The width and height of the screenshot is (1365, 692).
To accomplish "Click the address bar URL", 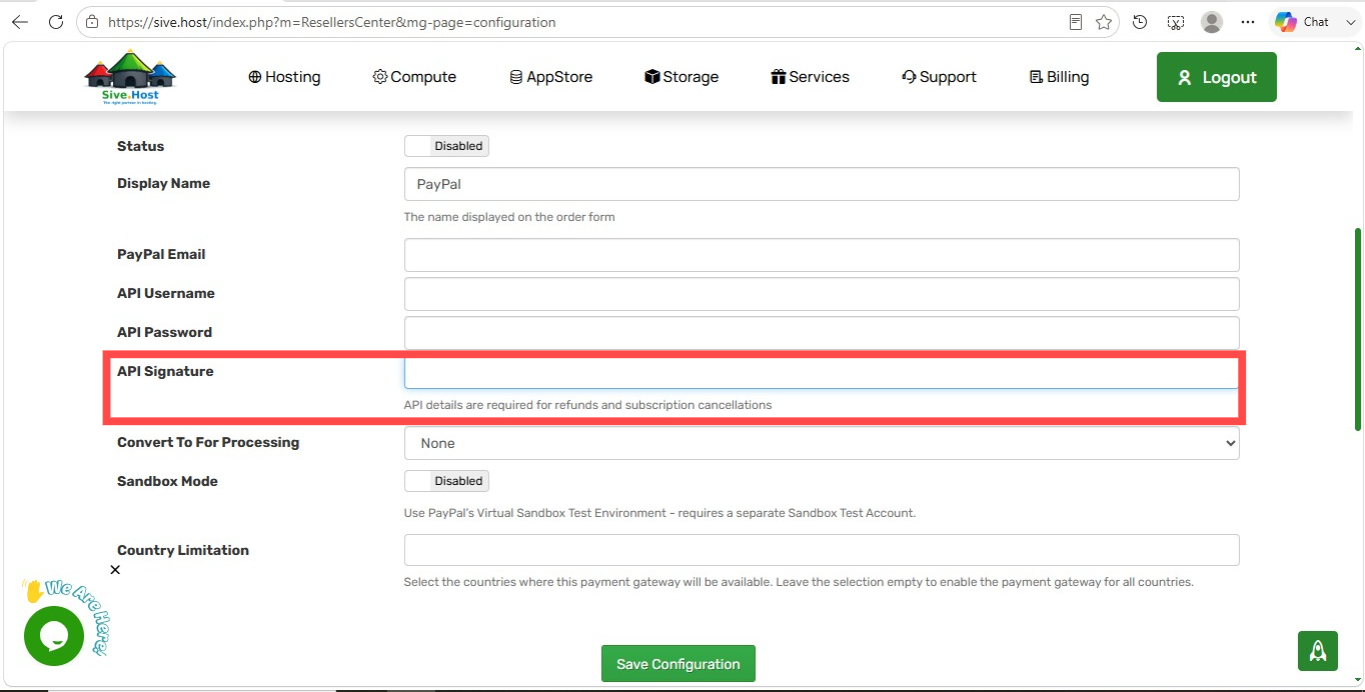I will [x=331, y=22].
